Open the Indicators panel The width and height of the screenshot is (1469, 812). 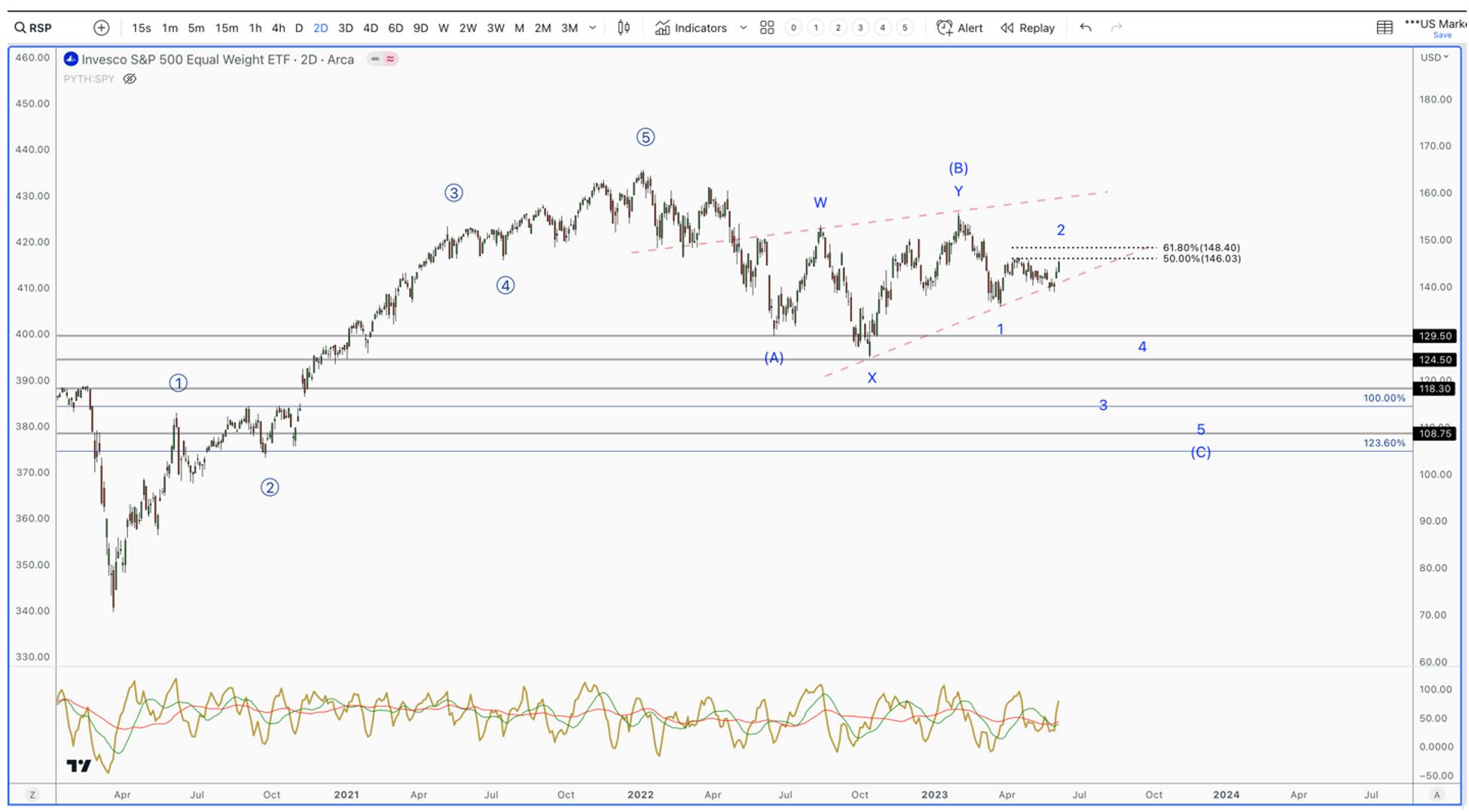(691, 28)
